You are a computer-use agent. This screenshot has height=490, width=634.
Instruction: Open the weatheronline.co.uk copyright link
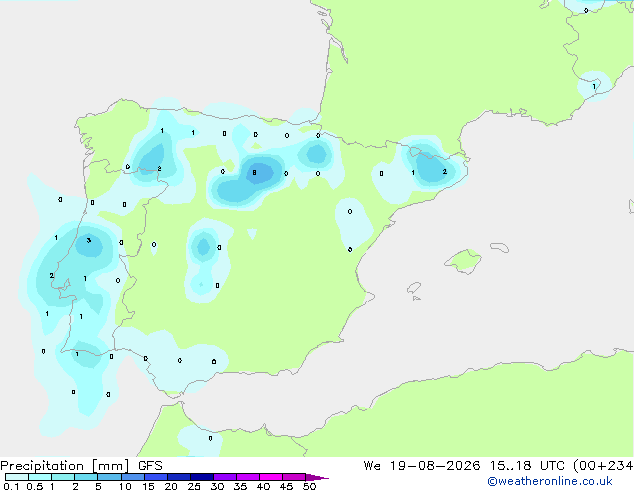pyautogui.click(x=550, y=481)
